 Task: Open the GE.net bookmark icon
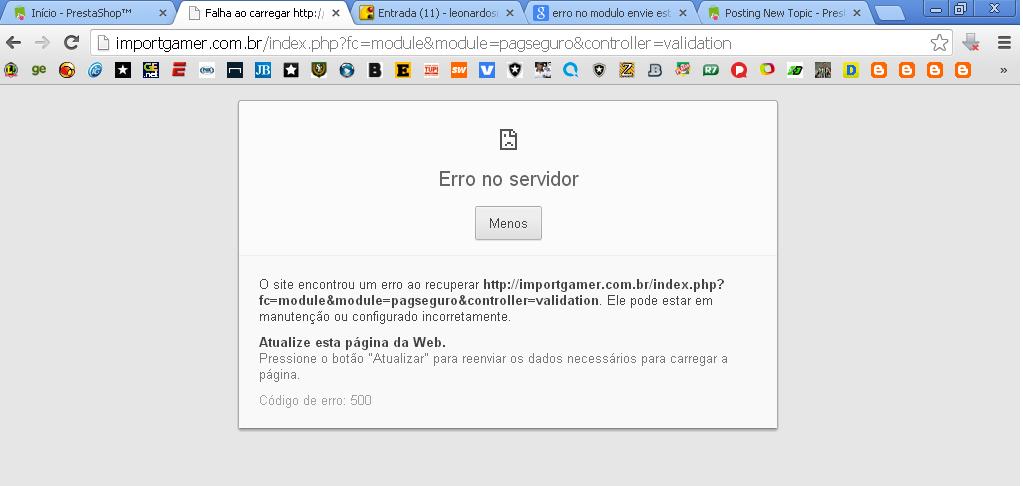coord(151,70)
